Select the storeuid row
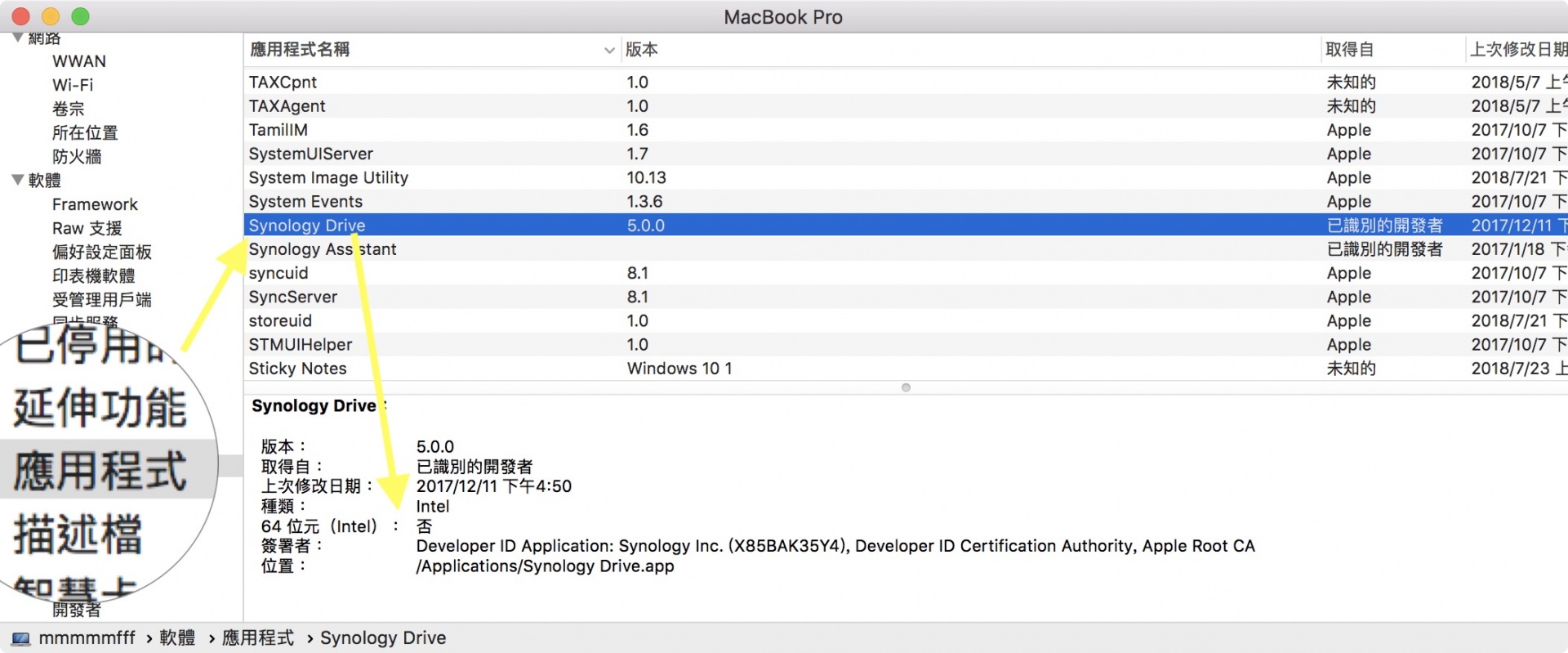The height and width of the screenshot is (653, 1568). pos(906,320)
